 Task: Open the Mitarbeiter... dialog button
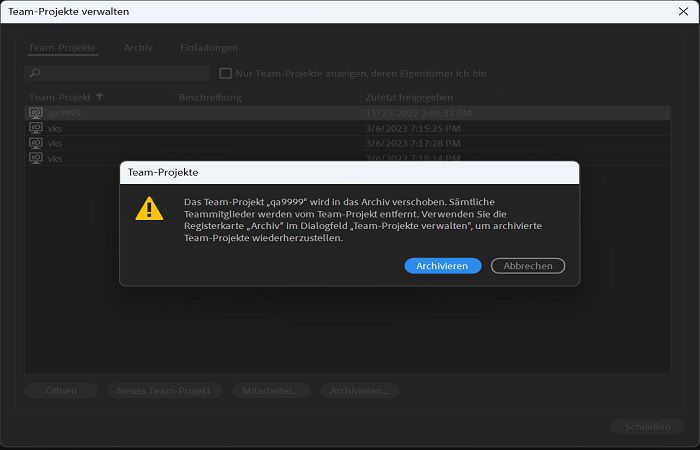pos(271,391)
